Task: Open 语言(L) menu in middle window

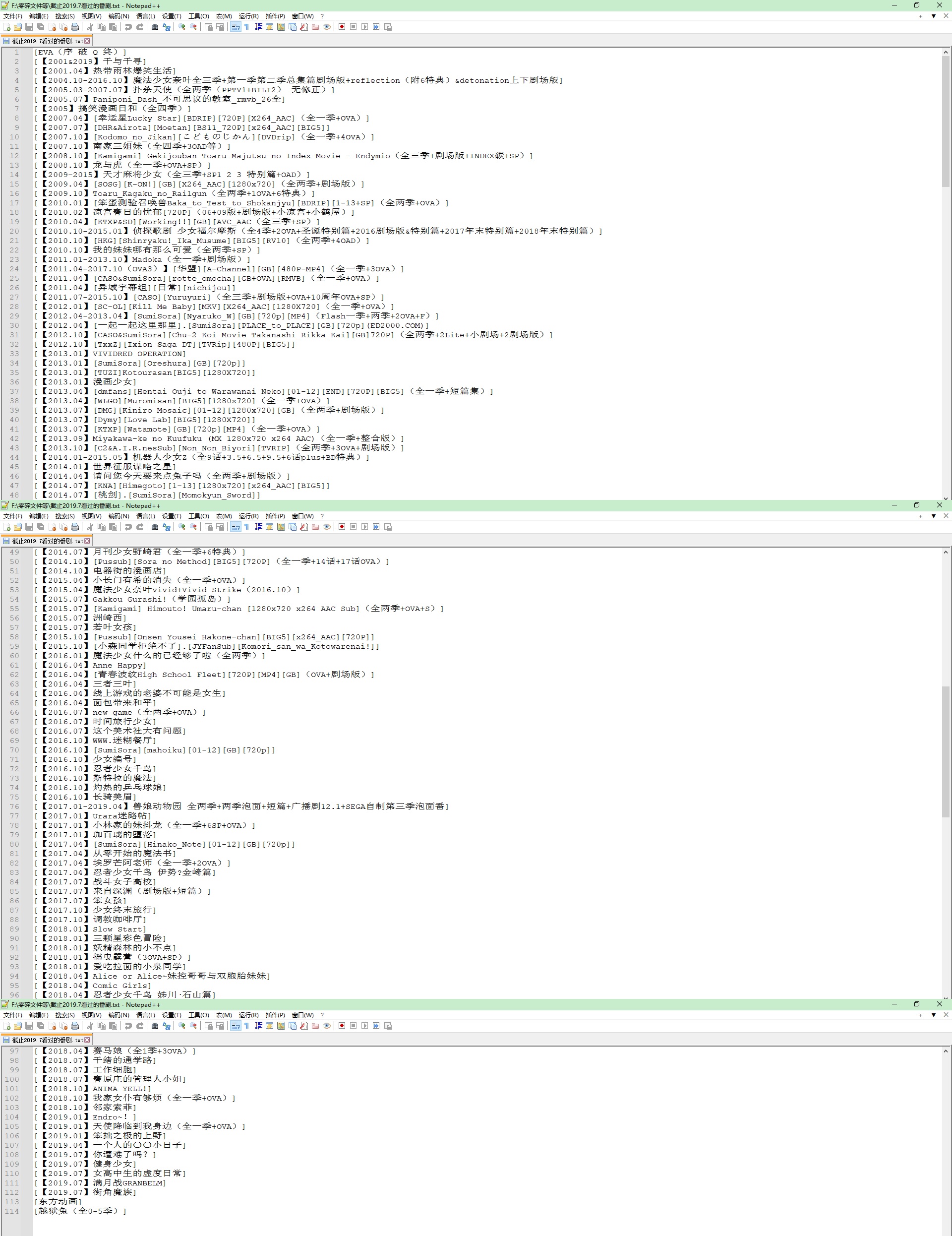Action: [x=145, y=515]
